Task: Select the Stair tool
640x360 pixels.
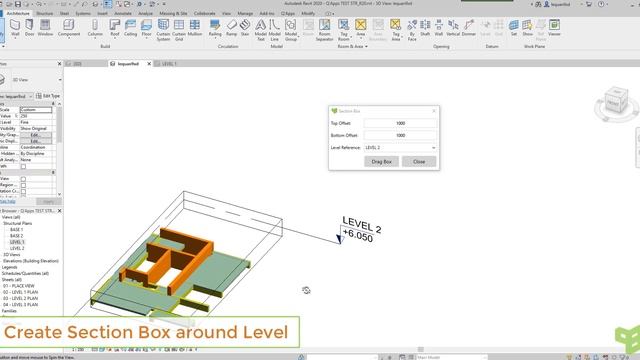Action: point(245,28)
